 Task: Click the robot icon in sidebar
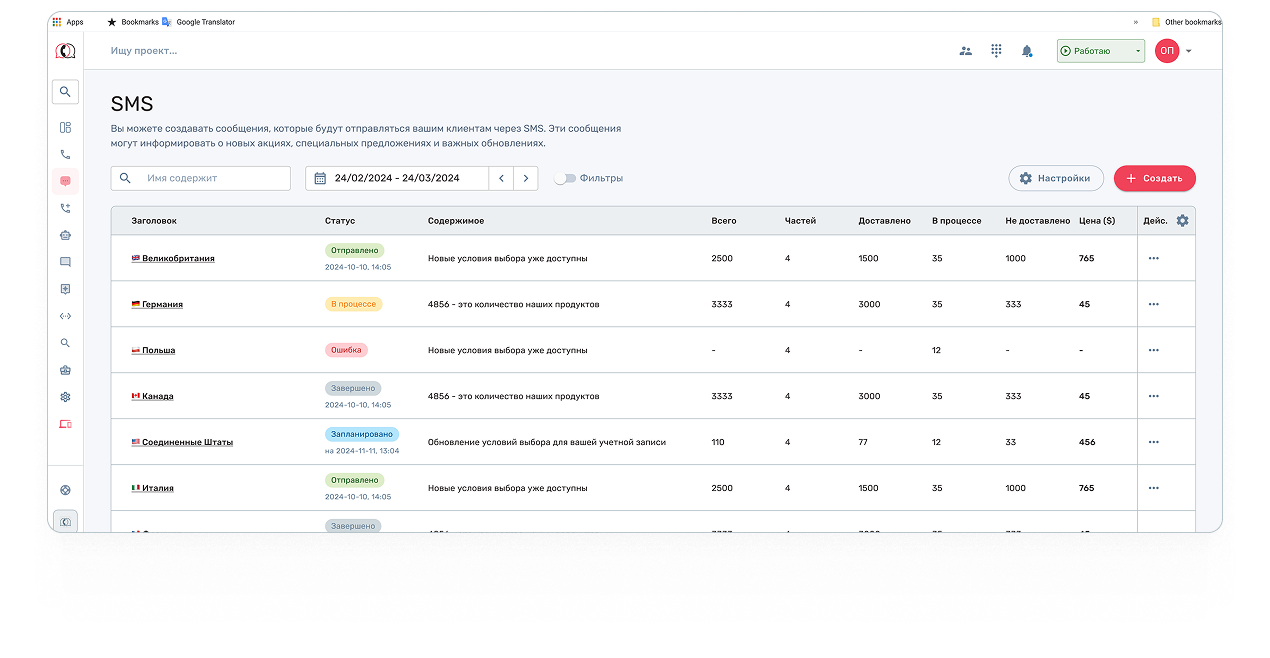click(x=65, y=236)
